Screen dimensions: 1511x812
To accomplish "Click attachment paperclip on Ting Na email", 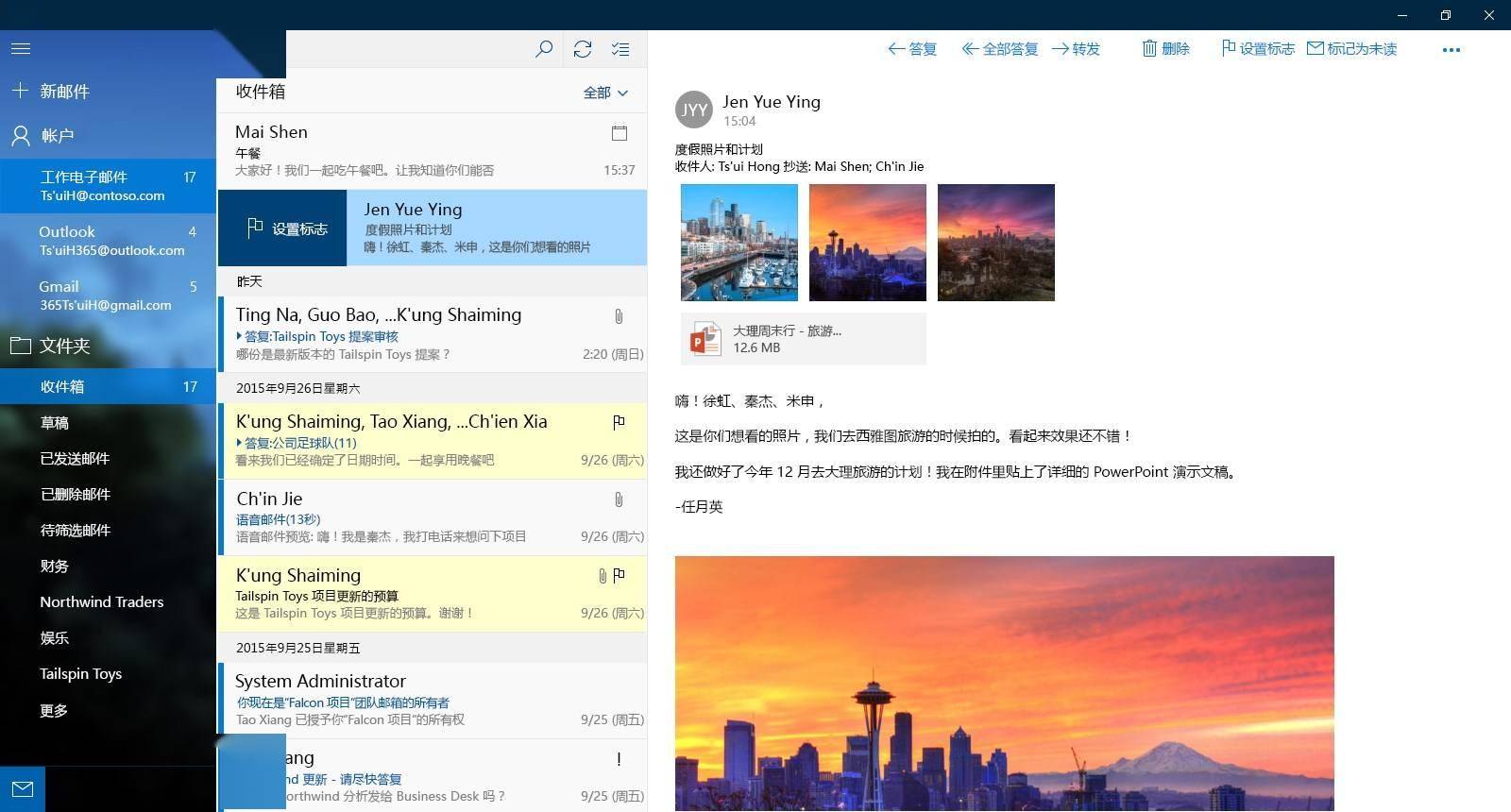I will point(619,316).
